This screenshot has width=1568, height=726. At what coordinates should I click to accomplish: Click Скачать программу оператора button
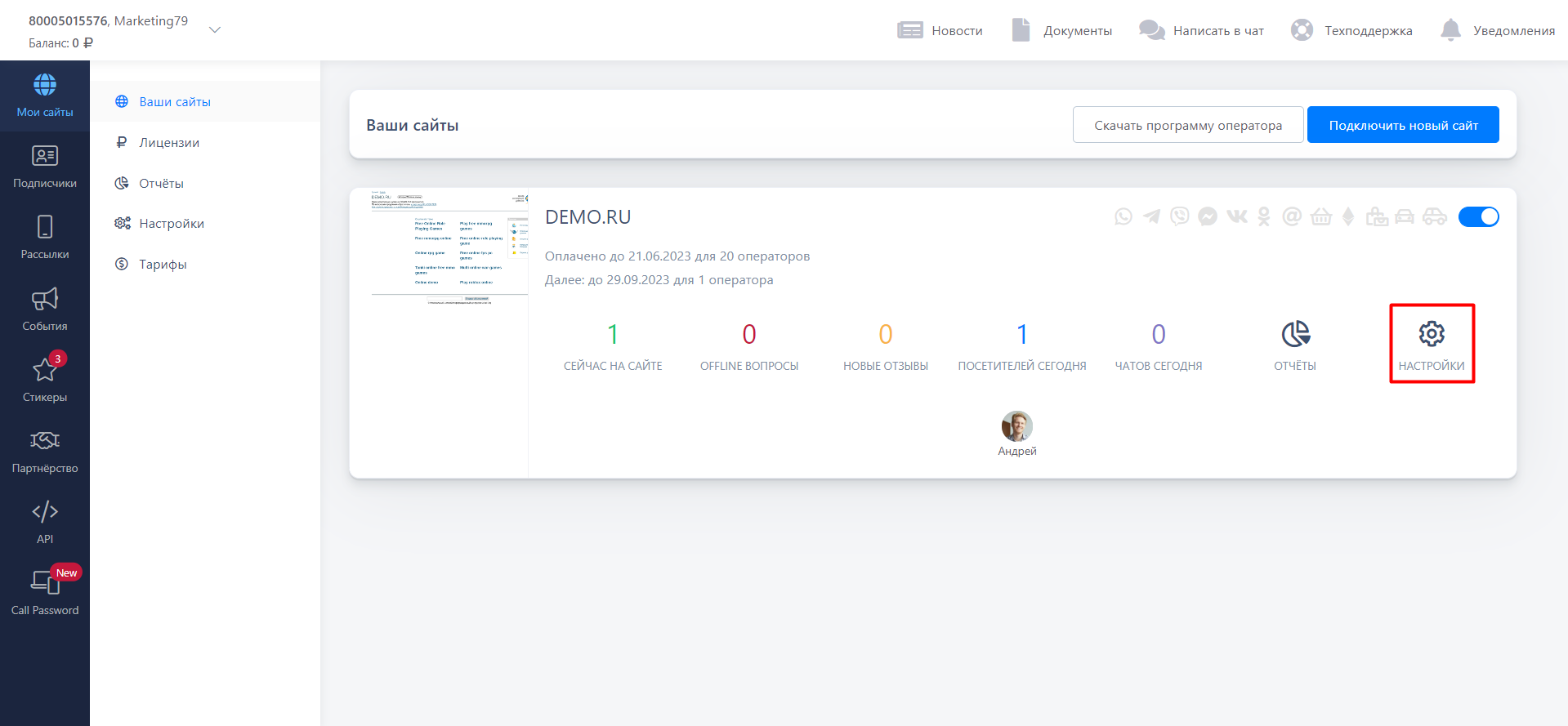pos(1187,125)
